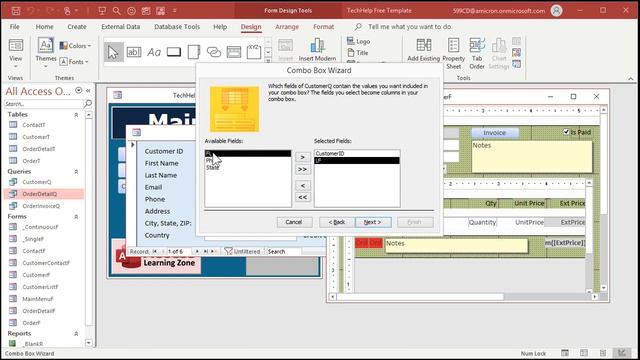Select OrderInvoiceQ query in navigation pane
Viewport: 640px width, 360px height.
tap(41, 206)
